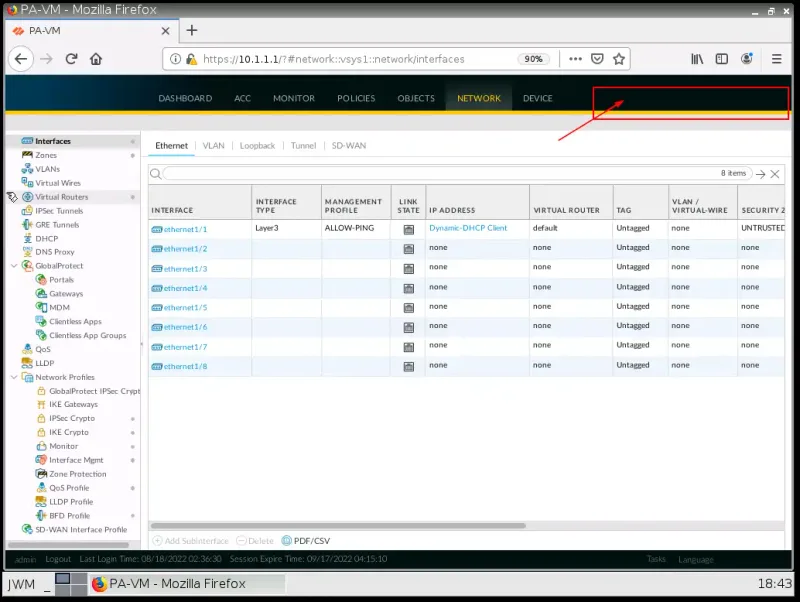Image resolution: width=800 pixels, height=602 pixels.
Task: Open the ethernet1/1 interface link
Action: (x=185, y=230)
